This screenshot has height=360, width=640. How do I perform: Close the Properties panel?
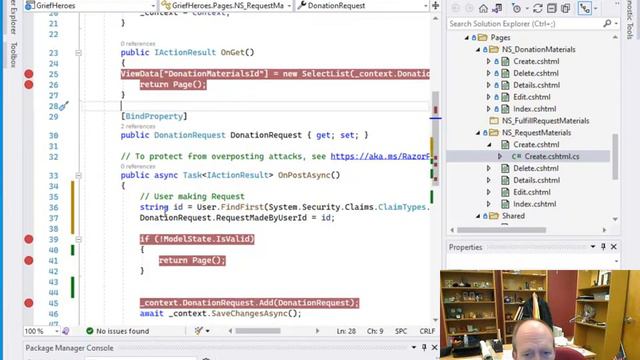(613, 247)
